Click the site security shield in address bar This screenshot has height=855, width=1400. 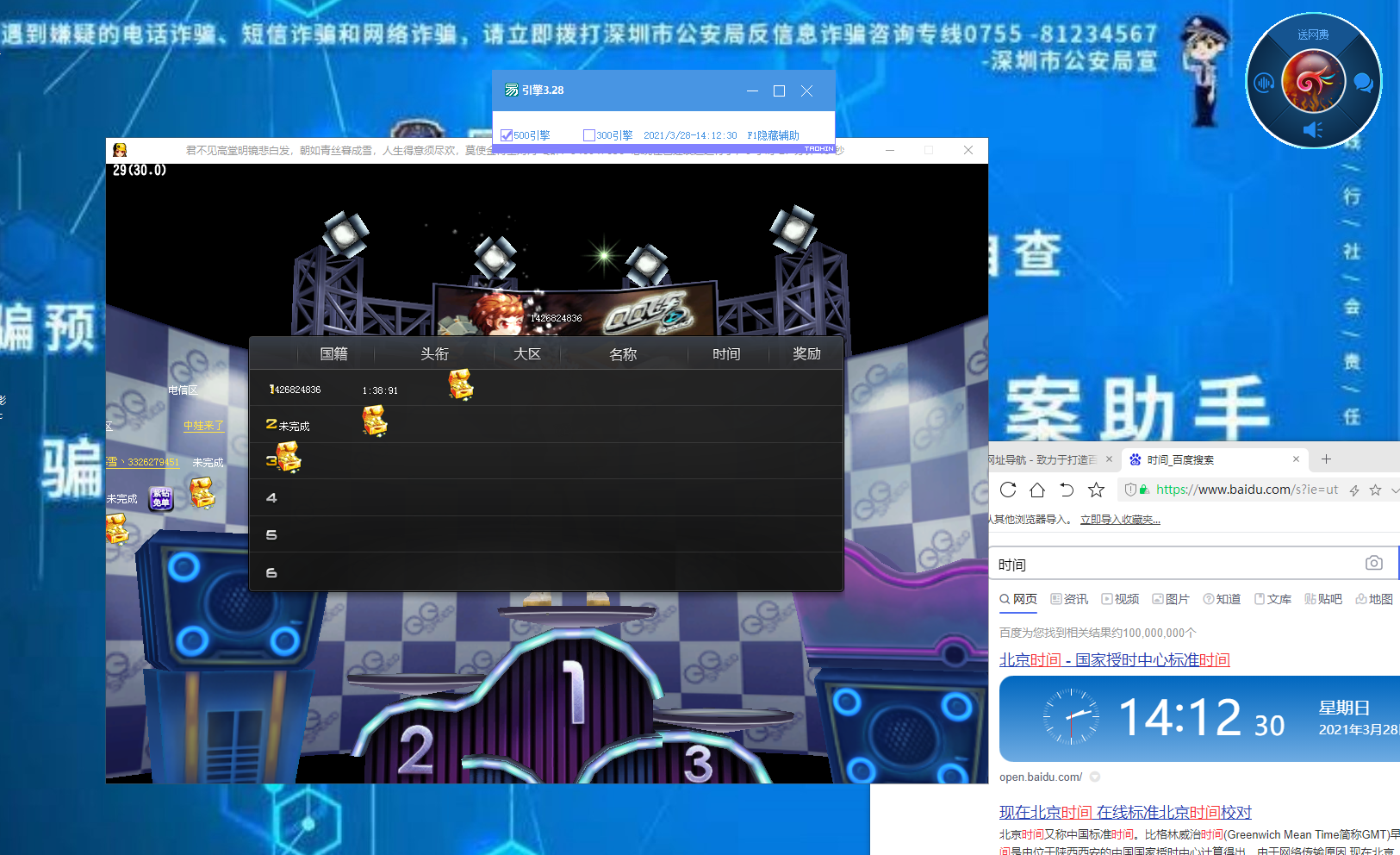1131,490
